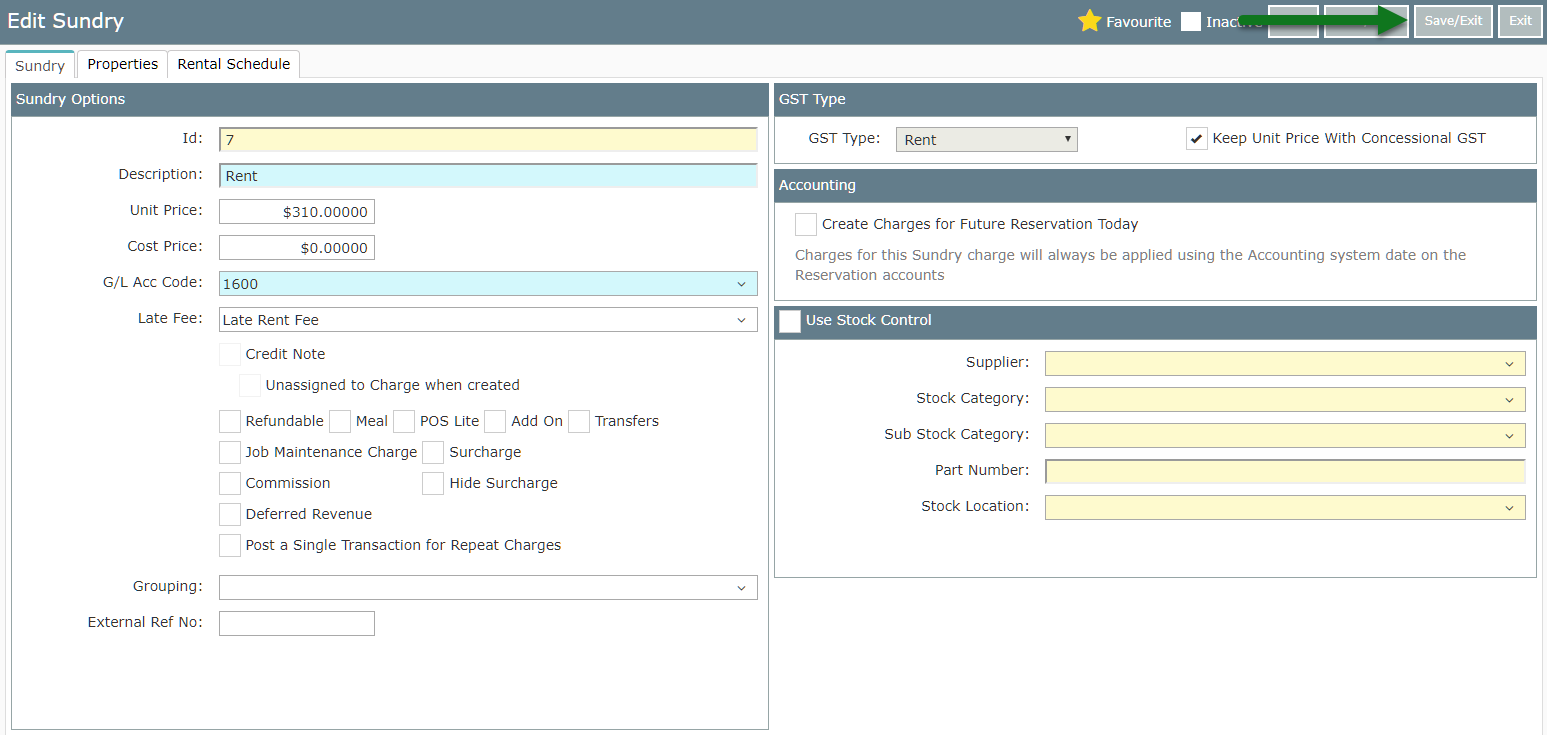Toggle the Inactive checkbox
The height and width of the screenshot is (735, 1547).
[1190, 21]
